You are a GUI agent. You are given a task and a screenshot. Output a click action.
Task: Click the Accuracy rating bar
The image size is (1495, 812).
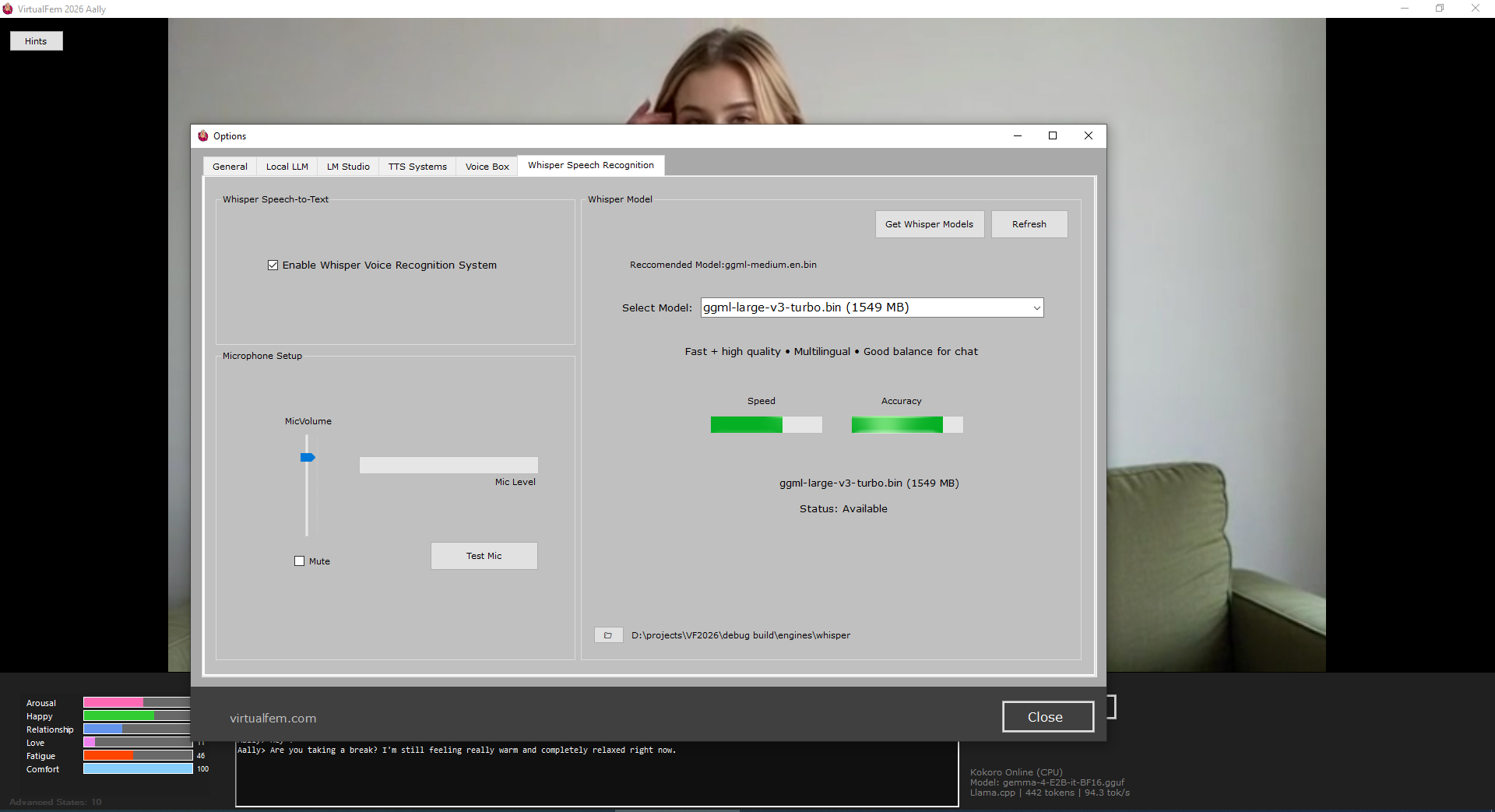pos(907,424)
